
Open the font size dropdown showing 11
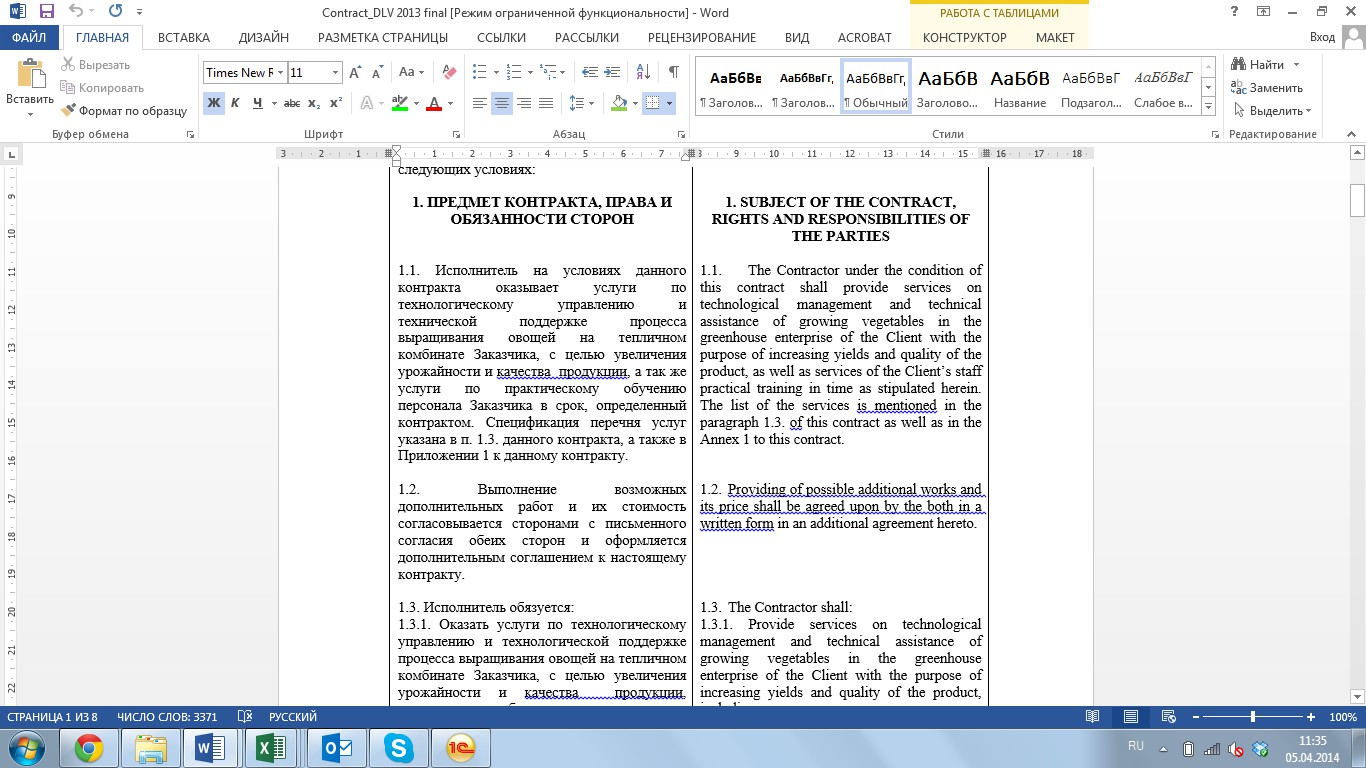pyautogui.click(x=334, y=73)
